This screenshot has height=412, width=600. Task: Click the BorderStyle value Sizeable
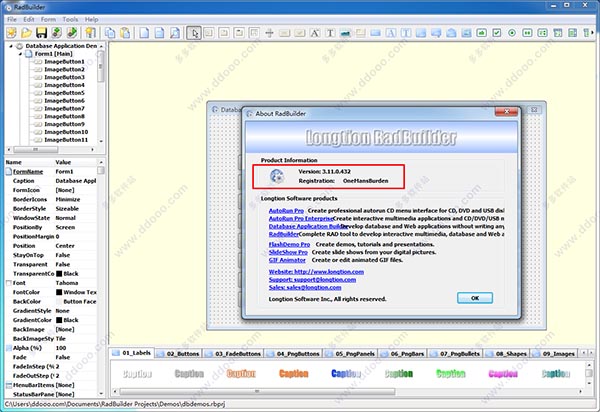[x=67, y=209]
